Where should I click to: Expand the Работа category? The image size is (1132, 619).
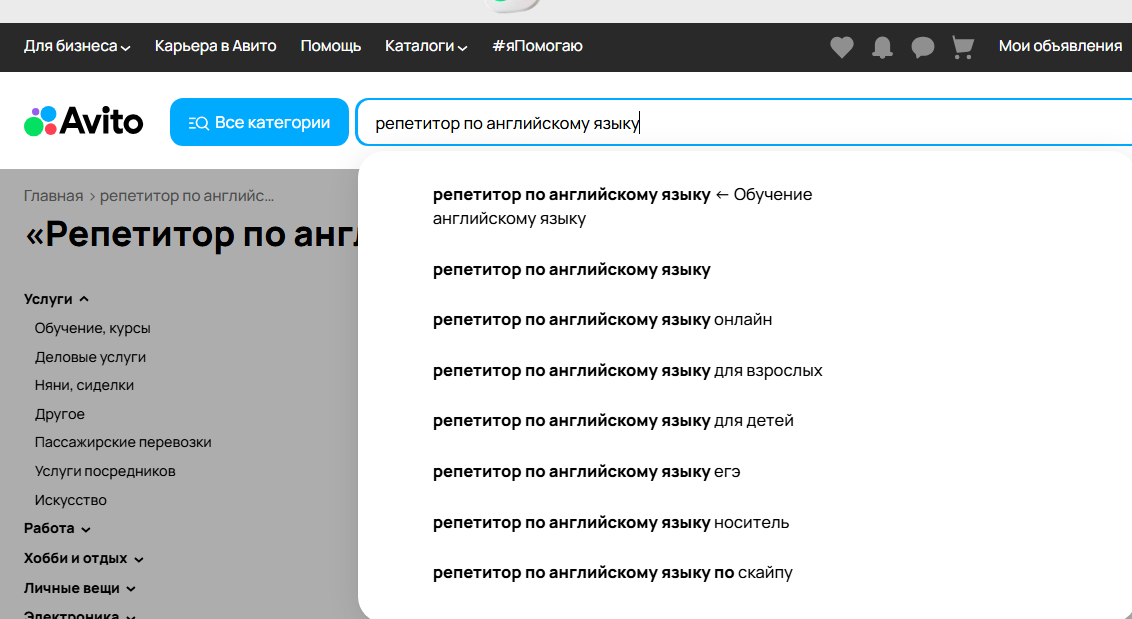[55, 528]
